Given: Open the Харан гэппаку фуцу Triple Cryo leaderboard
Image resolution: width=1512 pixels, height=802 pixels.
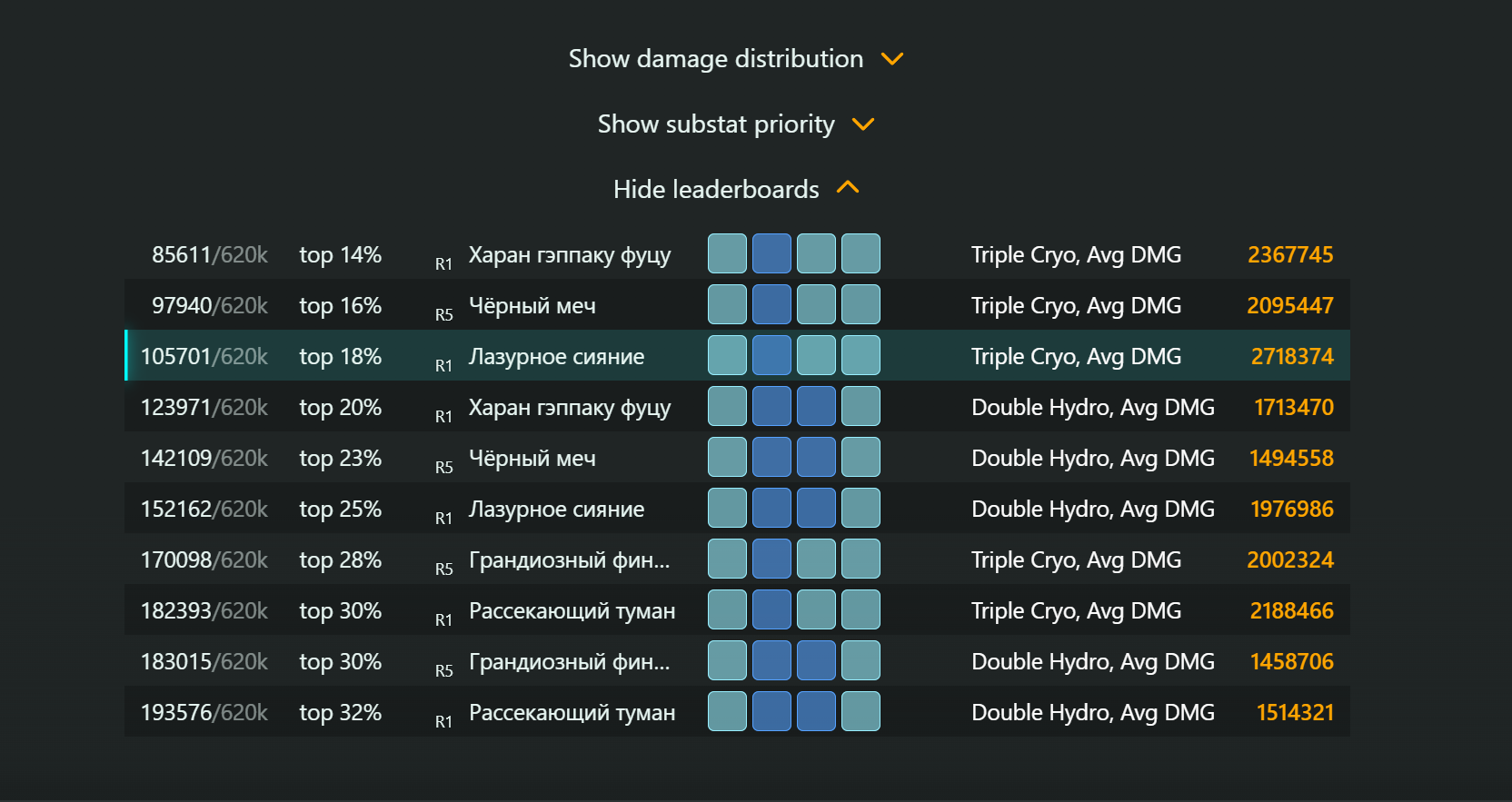Looking at the screenshot, I should pyautogui.click(x=737, y=253).
